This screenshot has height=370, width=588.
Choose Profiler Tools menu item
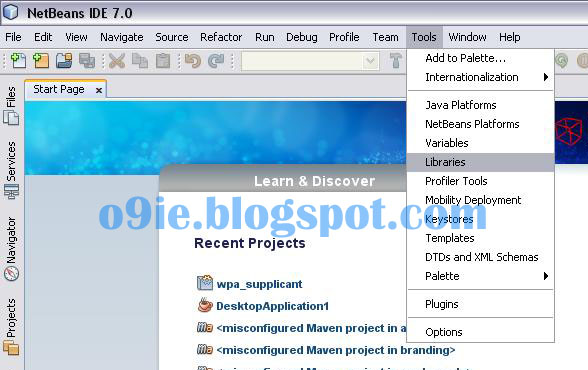[480, 181]
